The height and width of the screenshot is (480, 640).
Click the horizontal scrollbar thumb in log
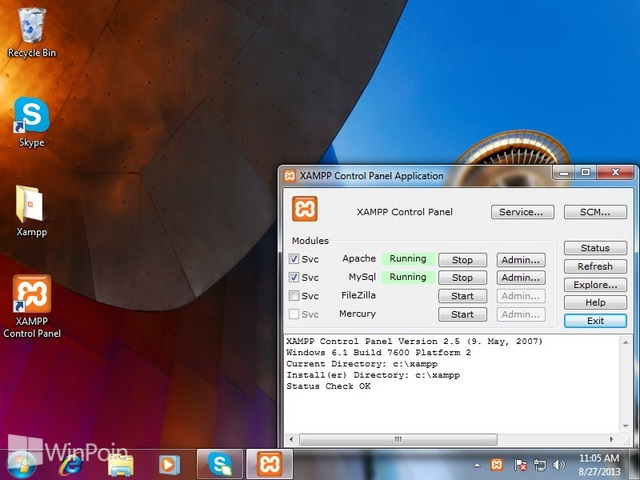click(398, 440)
